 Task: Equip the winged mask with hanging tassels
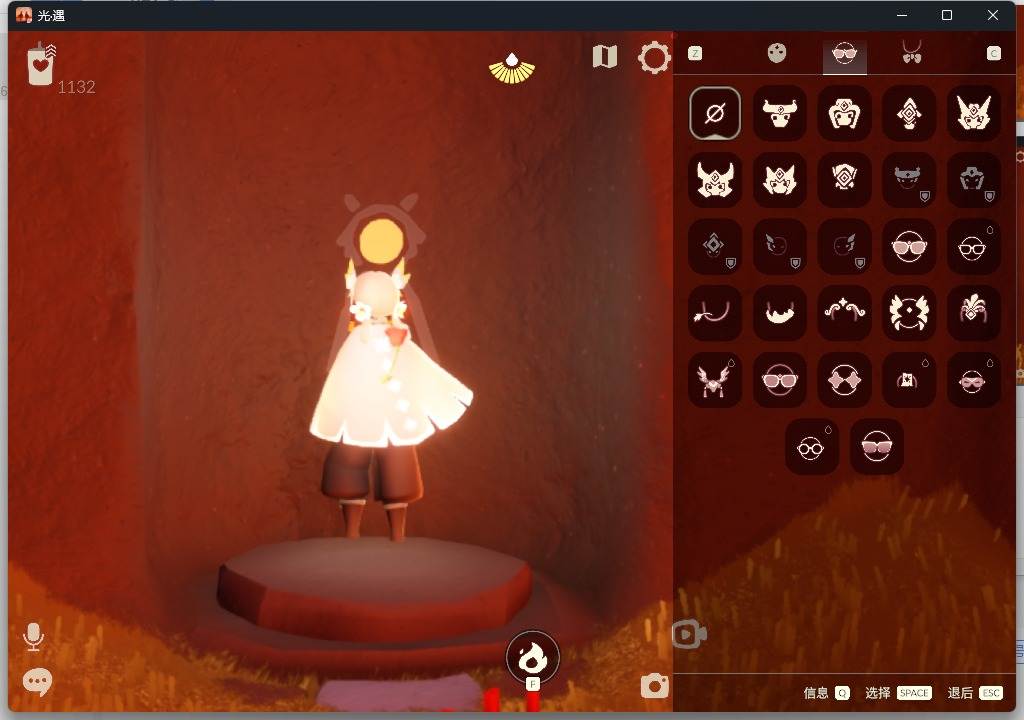tap(714, 380)
